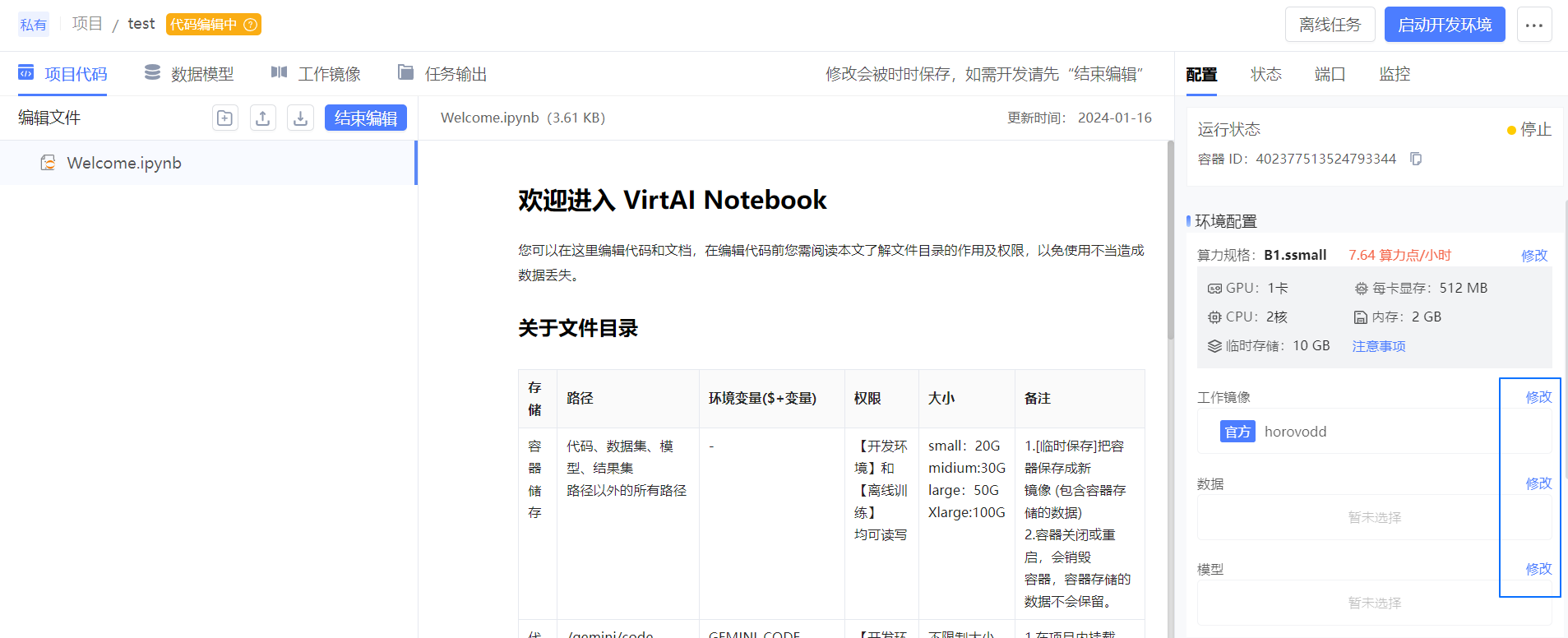Select the 监控 tab
This screenshot has width=1568, height=638.
1395,74
